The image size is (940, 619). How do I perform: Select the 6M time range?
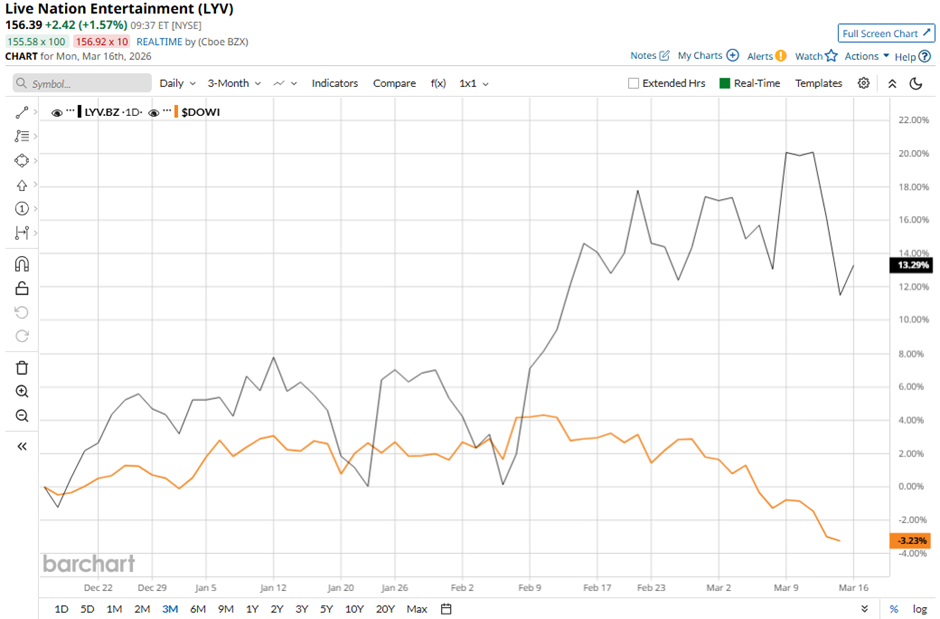(x=198, y=609)
